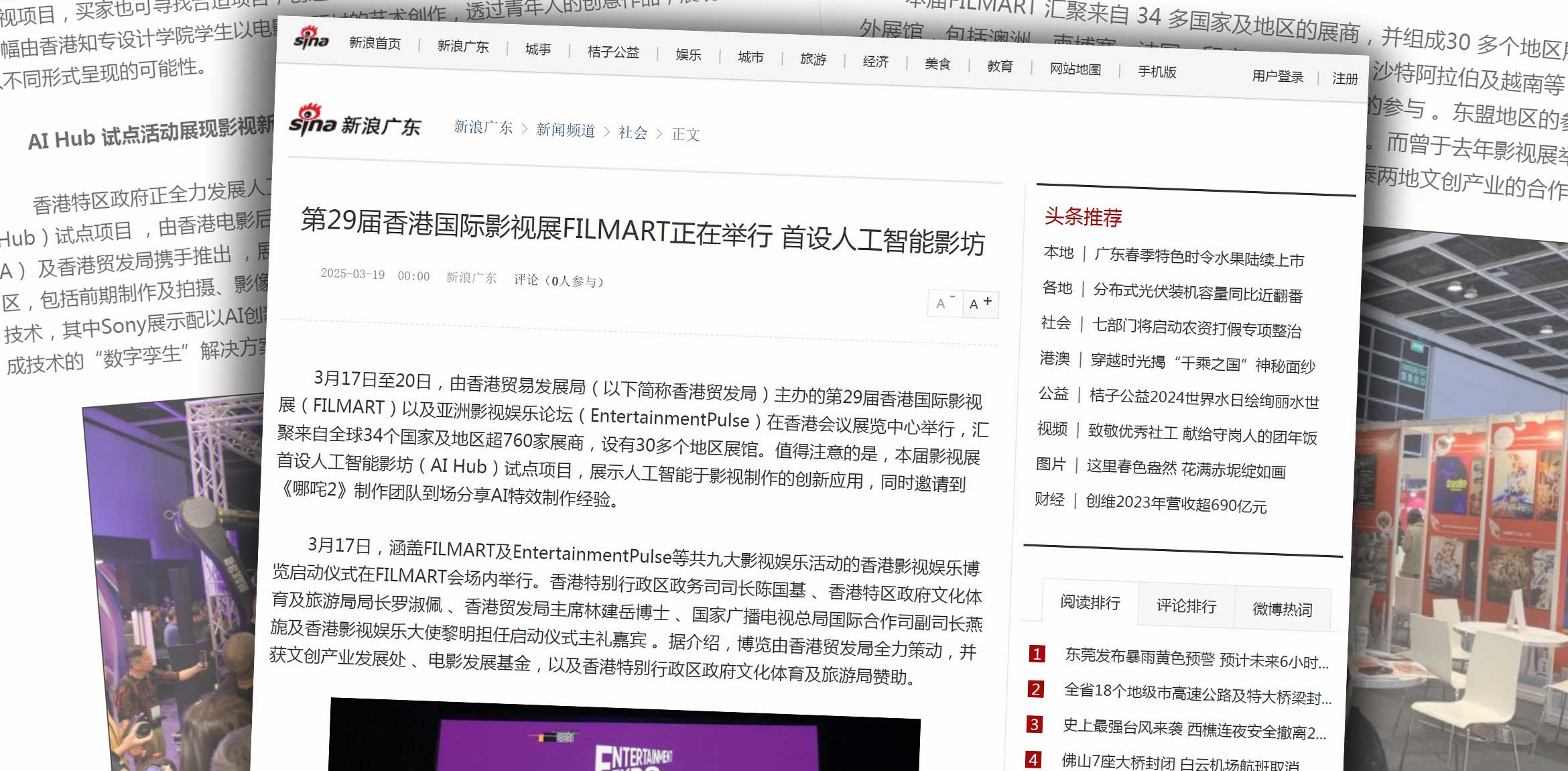Switch to 评论排行 tab
The image size is (1568, 771).
click(x=1186, y=605)
